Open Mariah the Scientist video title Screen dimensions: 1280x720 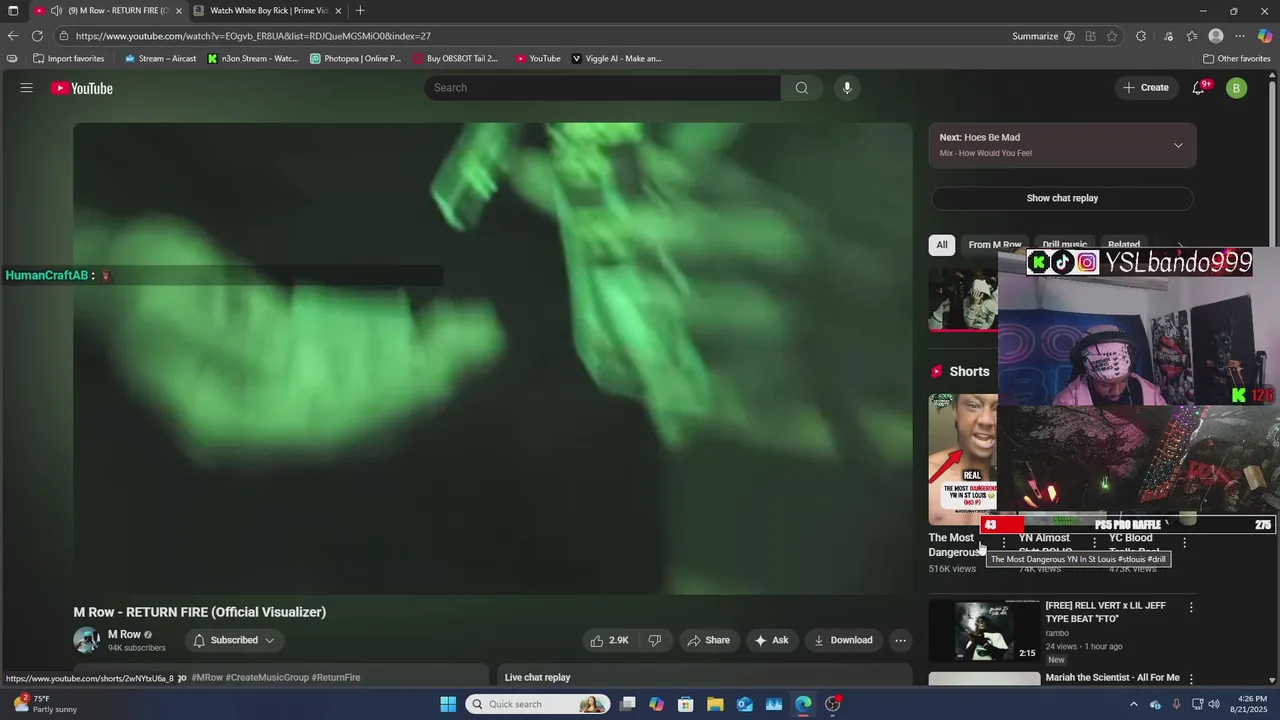(x=1112, y=677)
